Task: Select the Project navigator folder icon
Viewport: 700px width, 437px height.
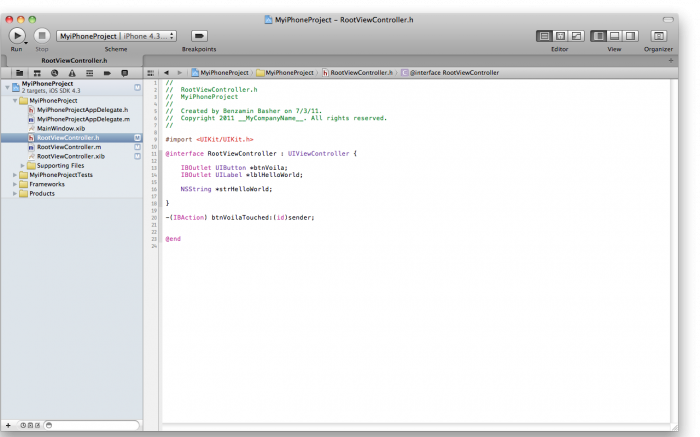Action: tap(19, 73)
